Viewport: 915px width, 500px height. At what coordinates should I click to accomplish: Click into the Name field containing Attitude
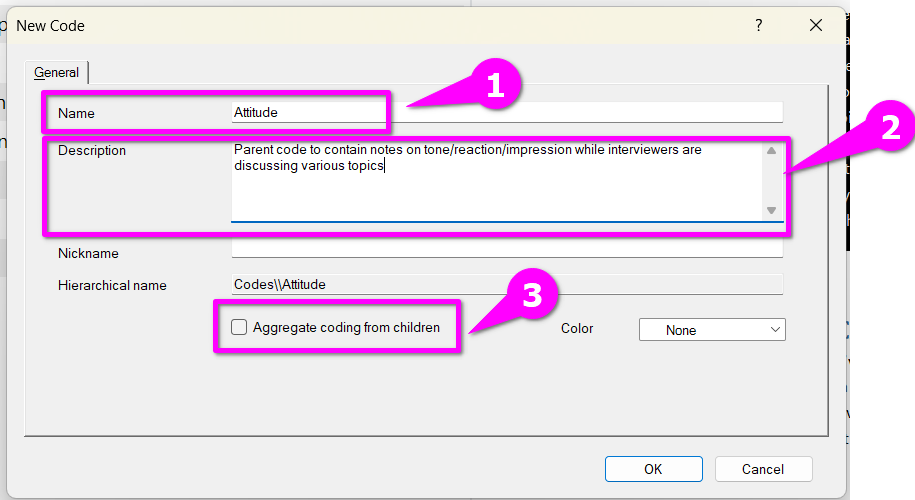click(x=505, y=113)
